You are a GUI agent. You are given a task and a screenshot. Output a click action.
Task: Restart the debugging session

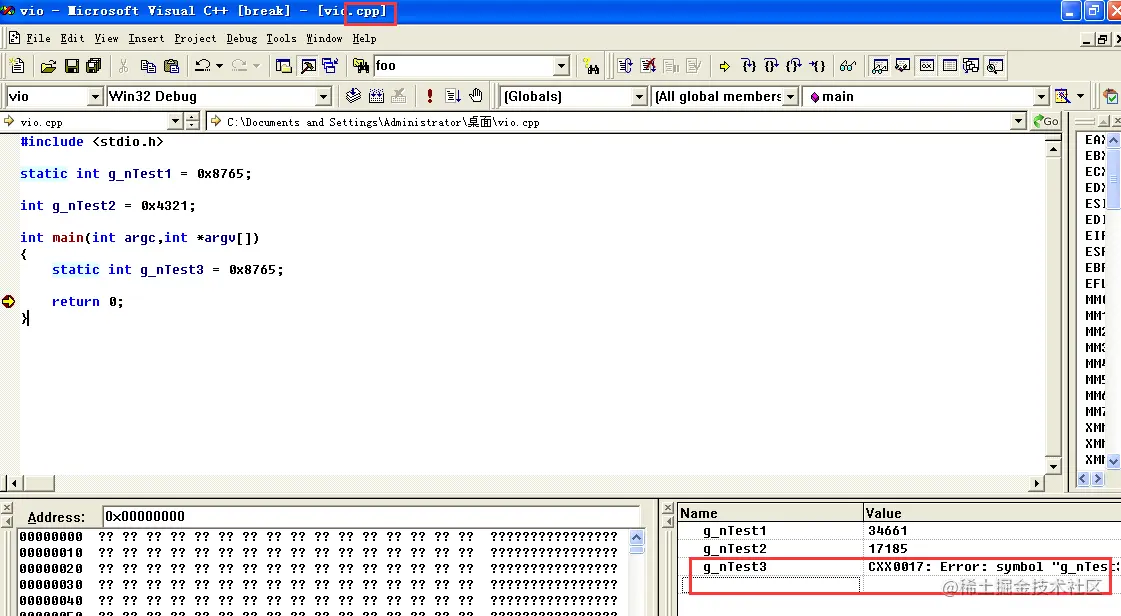(x=626, y=66)
